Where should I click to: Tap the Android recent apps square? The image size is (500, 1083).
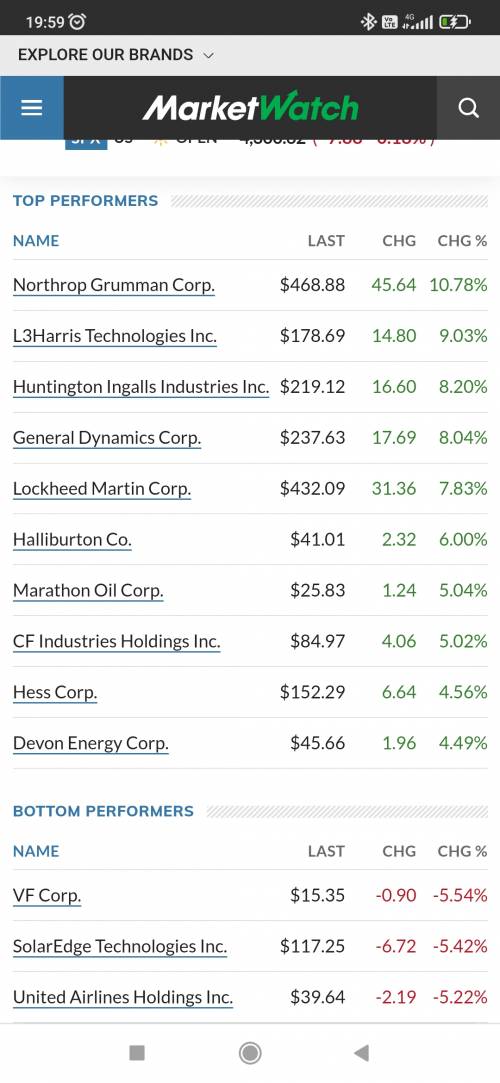coord(137,1053)
